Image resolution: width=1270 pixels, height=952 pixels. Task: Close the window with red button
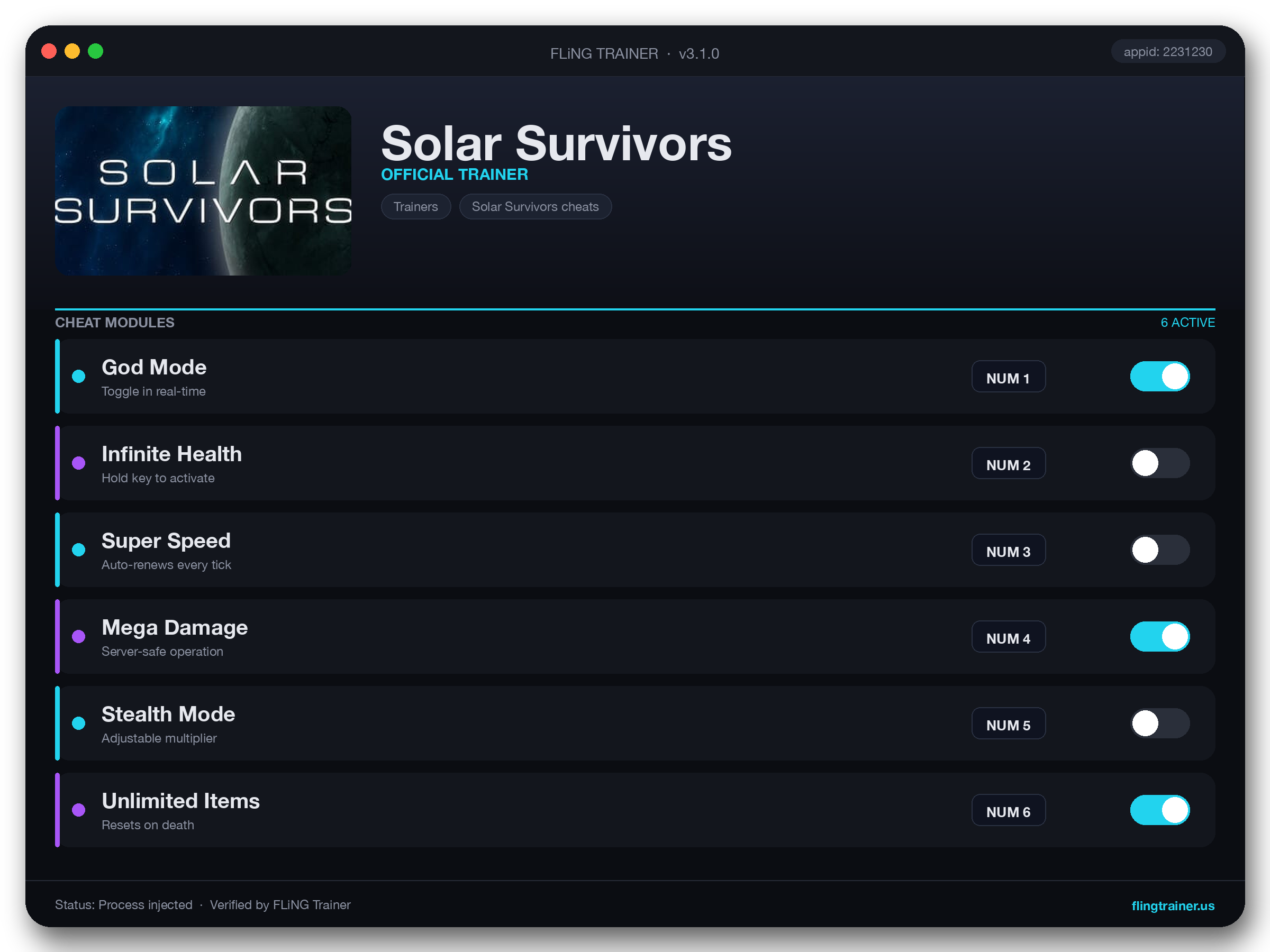point(49,51)
